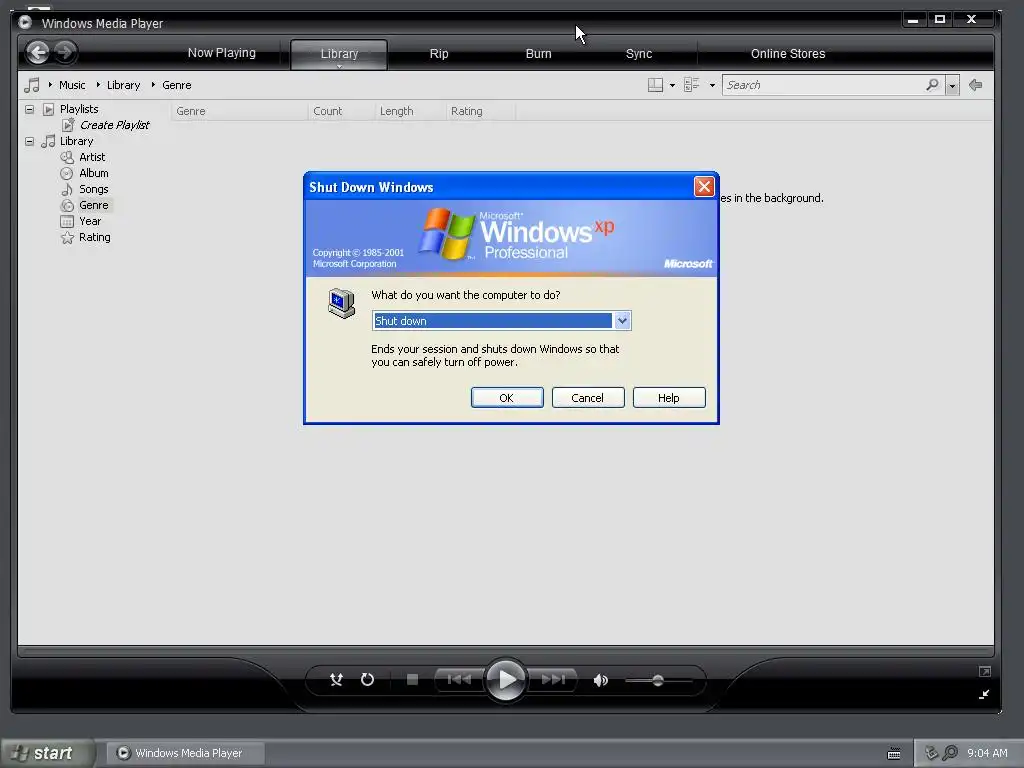Click the computer icon in dialog

(x=342, y=303)
